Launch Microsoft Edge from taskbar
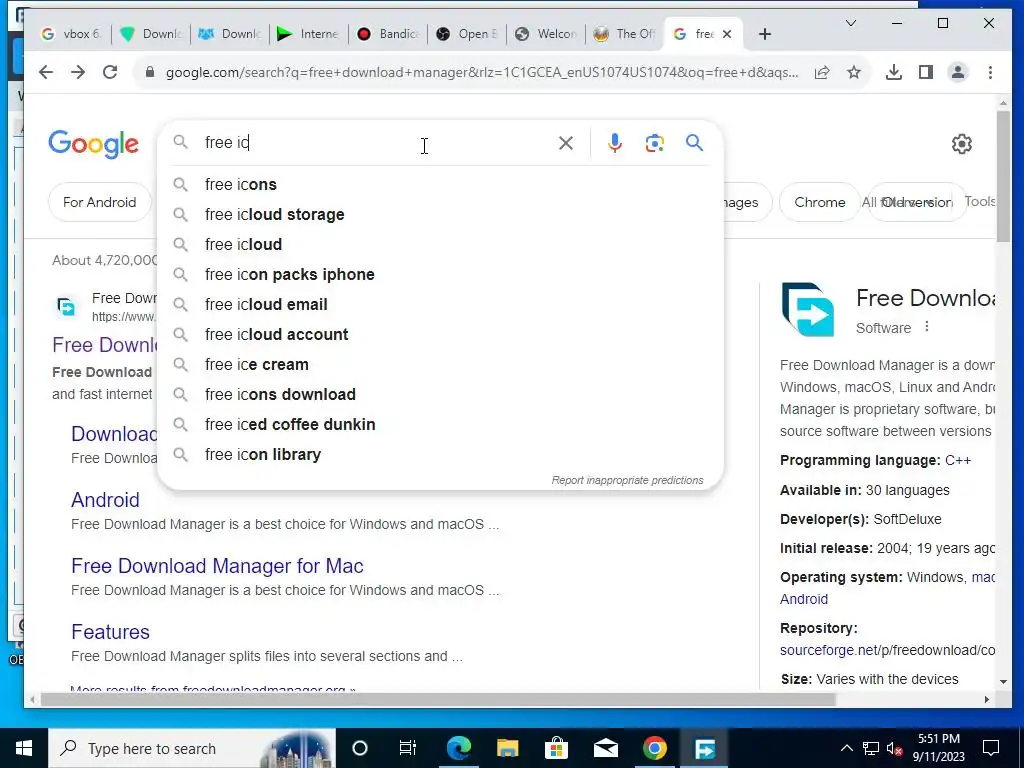This screenshot has width=1024, height=768. click(x=458, y=748)
